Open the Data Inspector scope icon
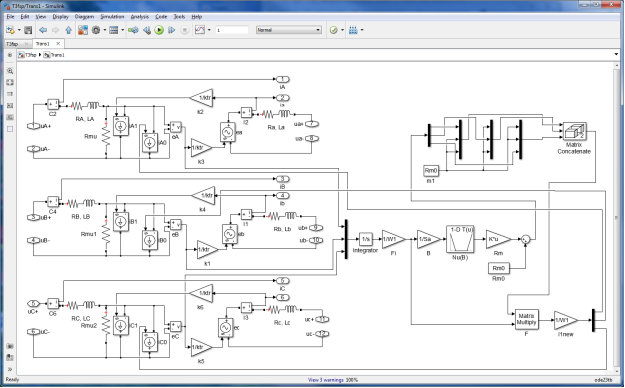 [x=200, y=30]
